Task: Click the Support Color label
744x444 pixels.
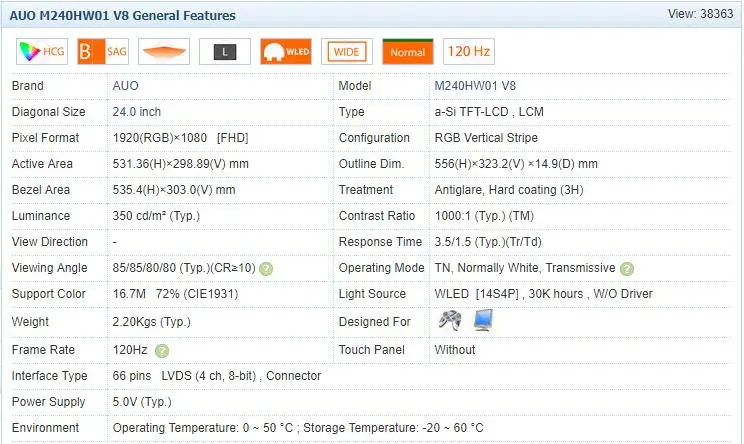Action: point(48,294)
